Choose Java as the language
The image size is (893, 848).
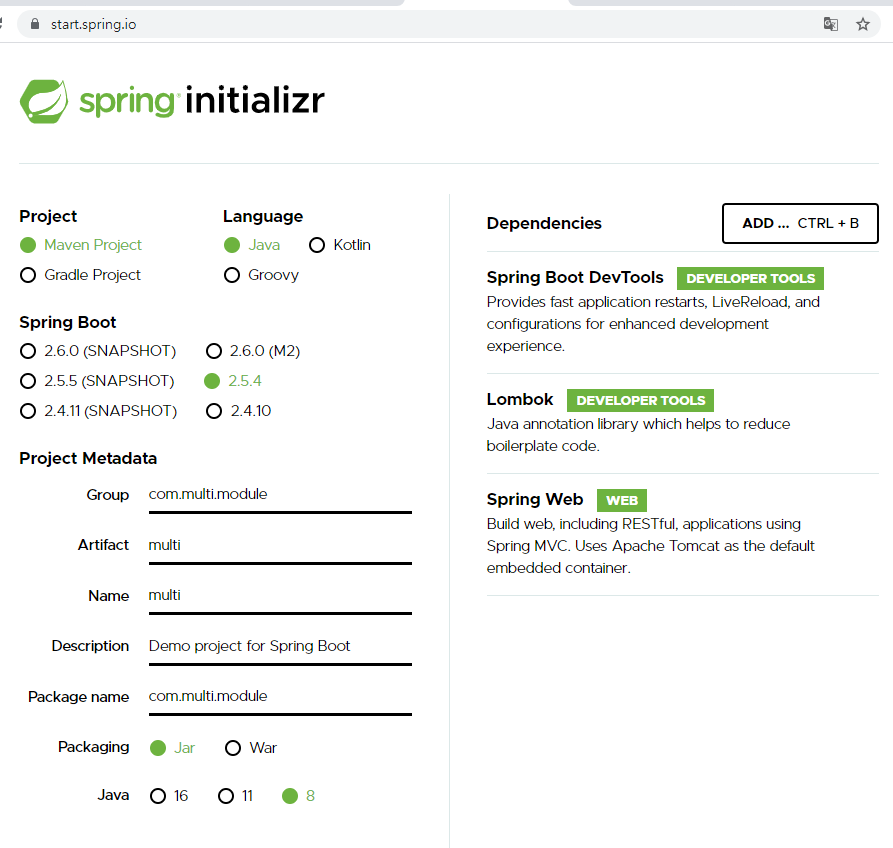point(232,245)
